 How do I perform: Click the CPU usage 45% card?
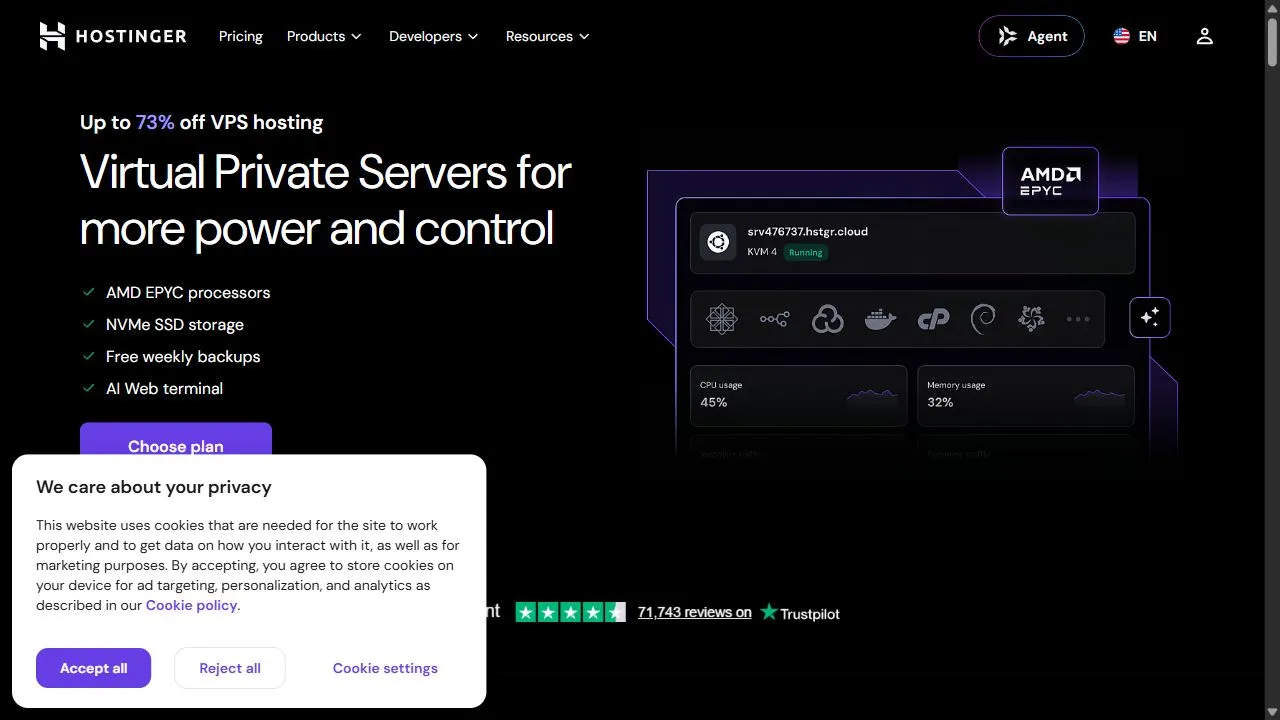pyautogui.click(x=798, y=395)
